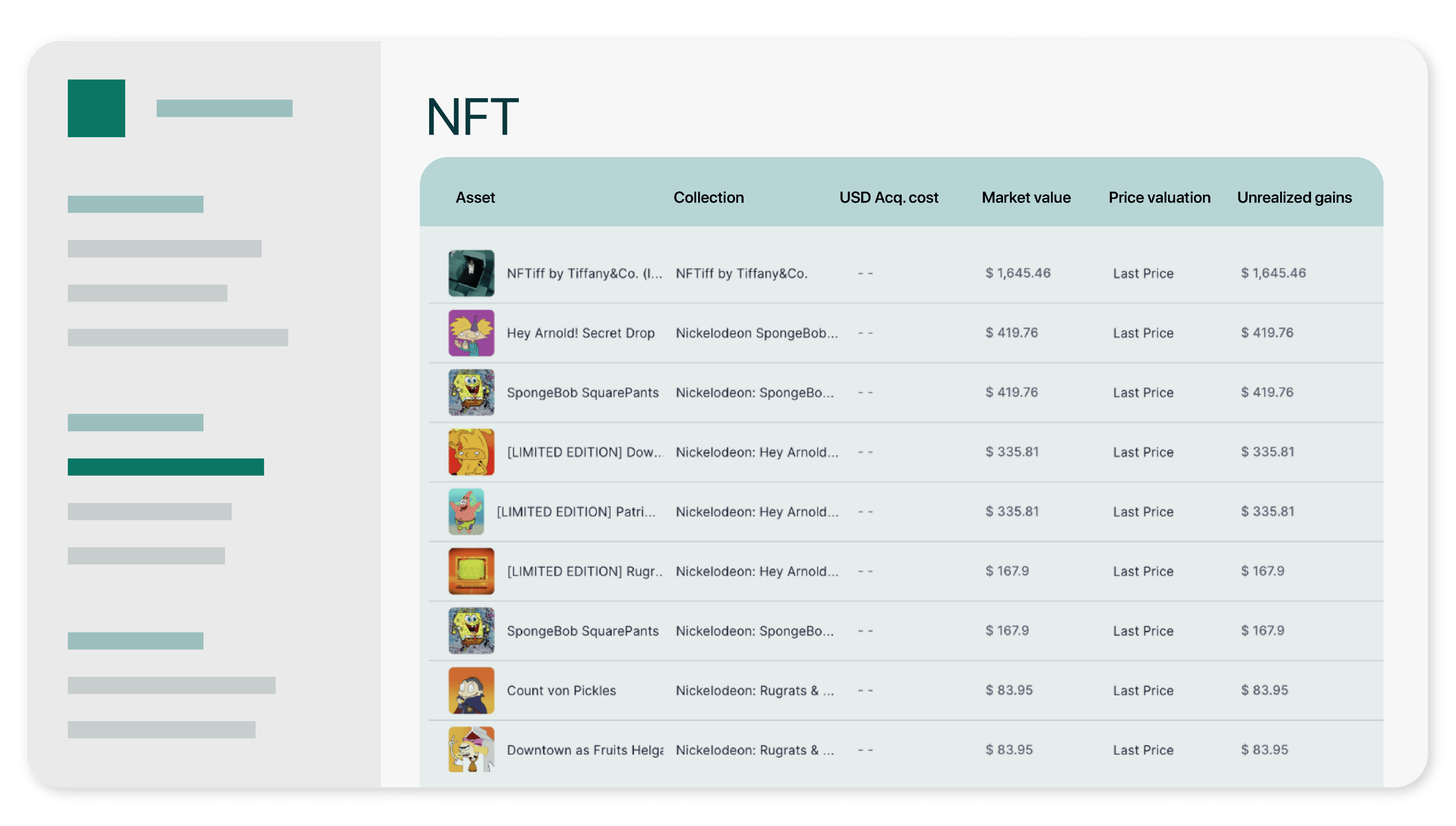Image resolution: width=1456 pixels, height=826 pixels.
Task: Click Last Price in NFTiff by Tiffany&Co. row
Action: (x=1143, y=273)
